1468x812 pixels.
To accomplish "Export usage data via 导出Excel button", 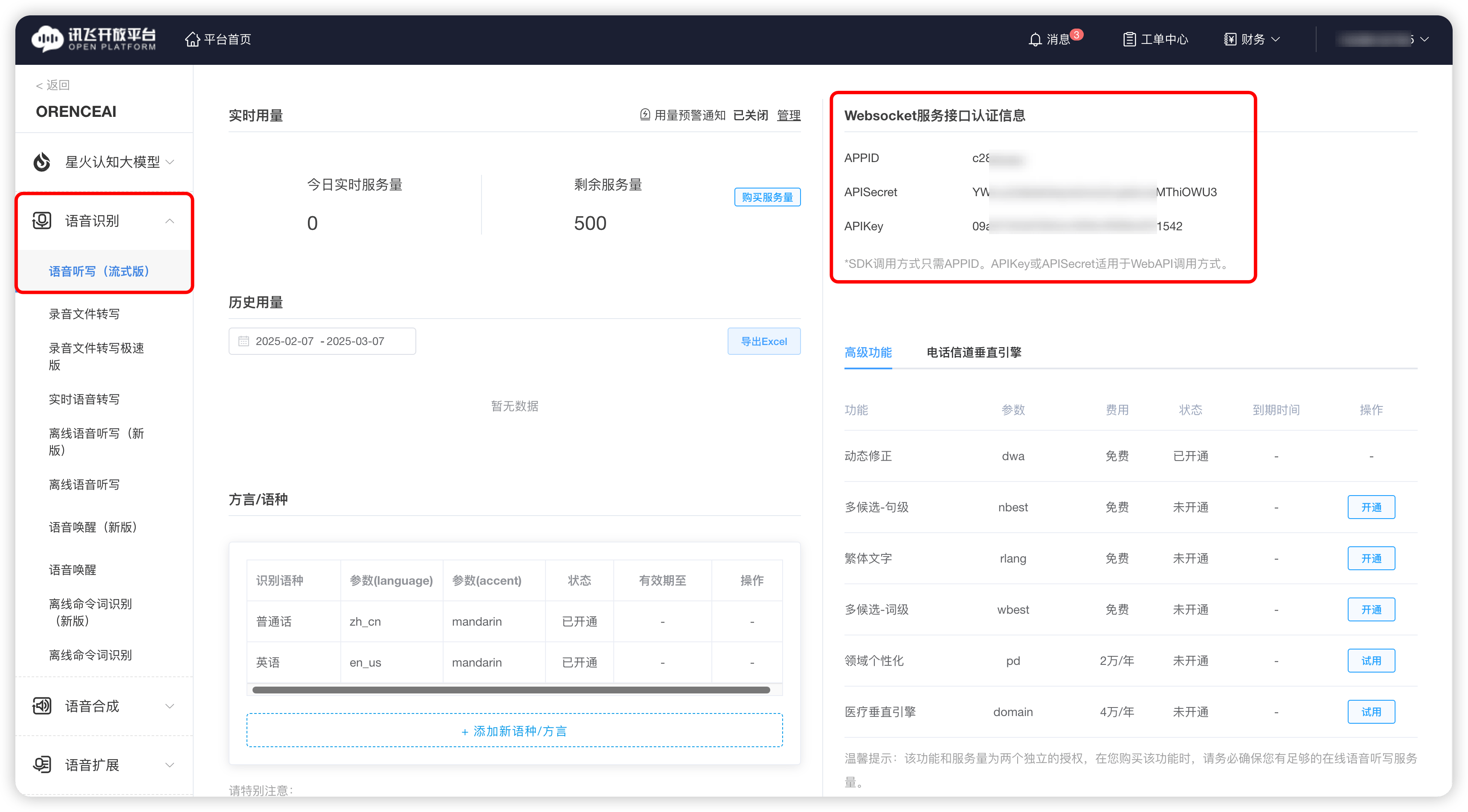I will point(763,341).
